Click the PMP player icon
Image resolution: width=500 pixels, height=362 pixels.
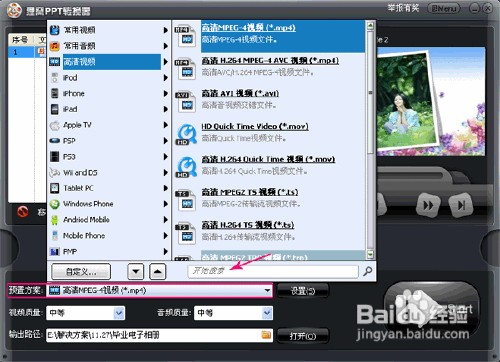[x=54, y=251]
